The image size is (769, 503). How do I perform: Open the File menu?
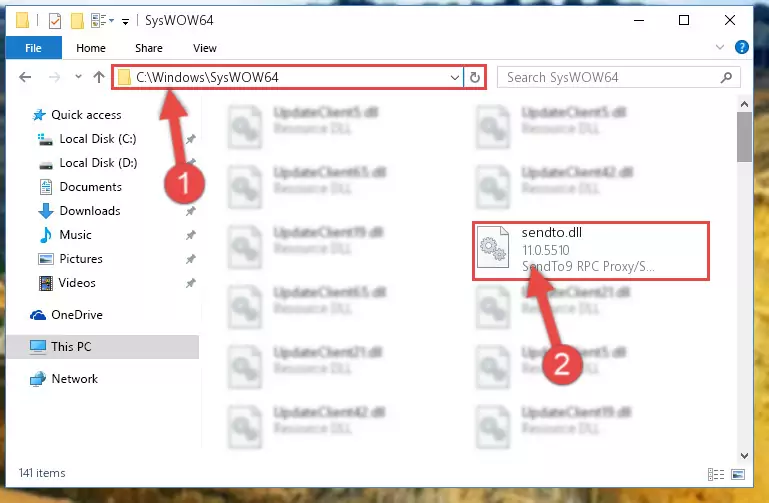[33, 48]
